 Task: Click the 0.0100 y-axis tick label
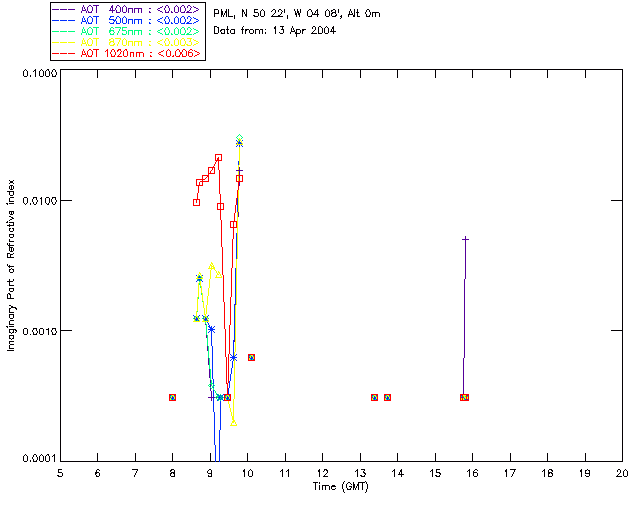(x=39, y=201)
